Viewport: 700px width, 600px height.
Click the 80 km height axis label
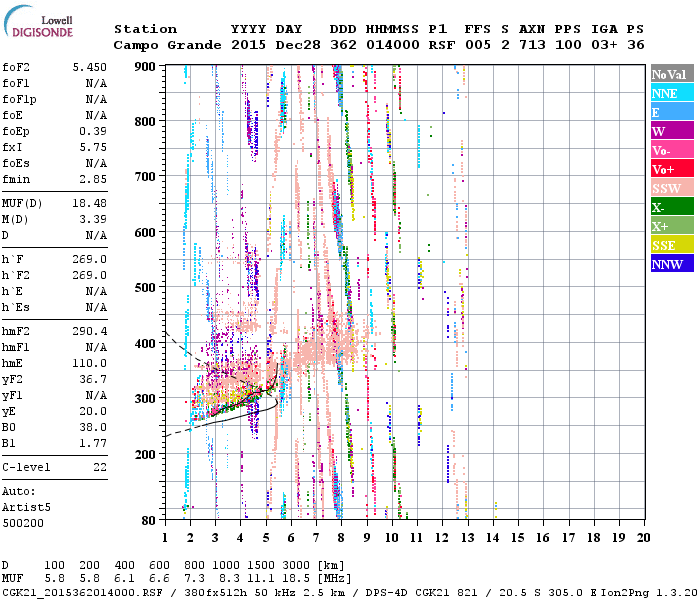(149, 521)
